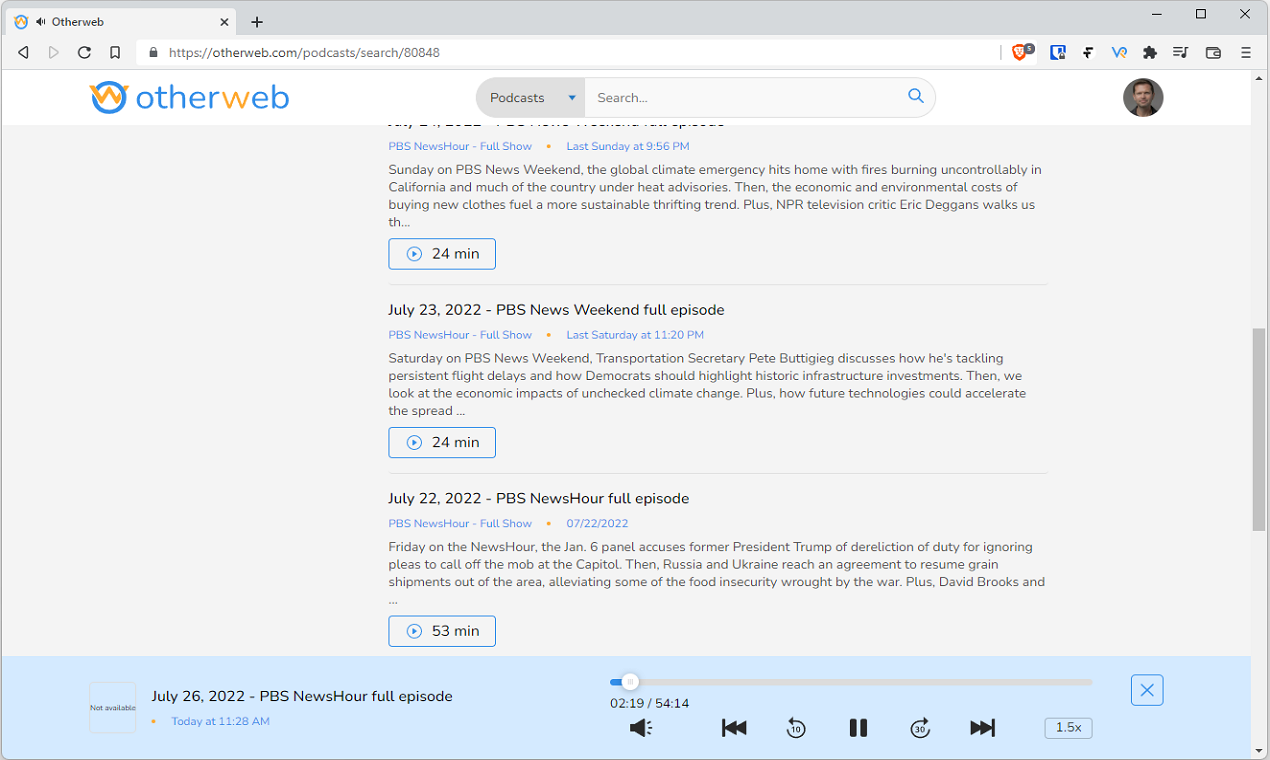
Task: Close the podcast player bar
Action: click(1147, 690)
